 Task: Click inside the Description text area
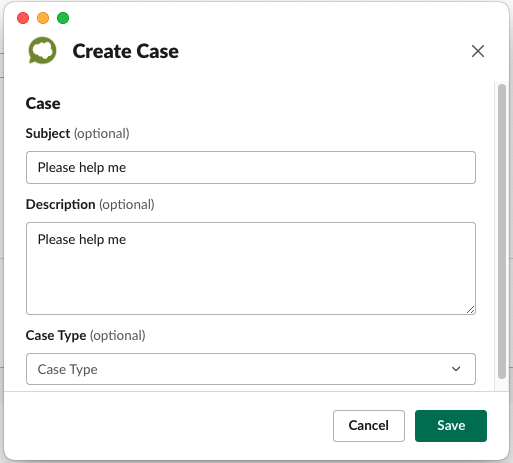pyautogui.click(x=251, y=268)
